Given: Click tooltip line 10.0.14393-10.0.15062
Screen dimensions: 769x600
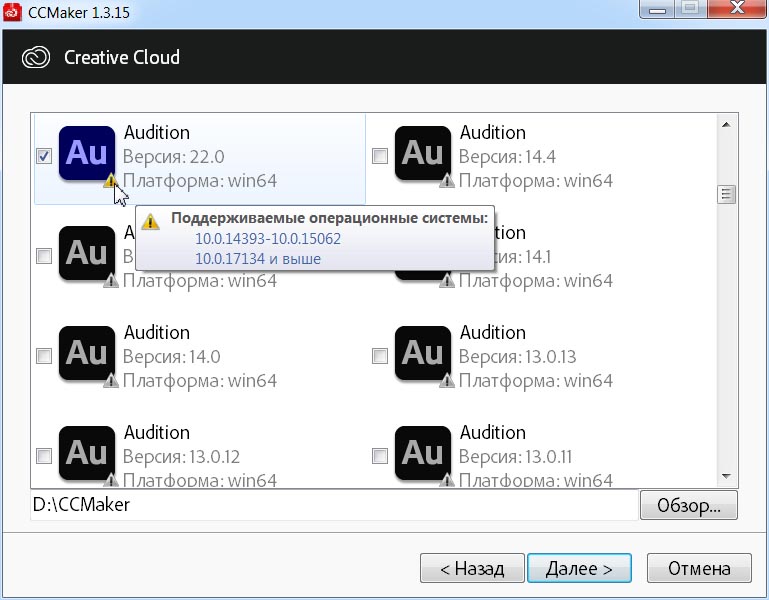Looking at the screenshot, I should [268, 238].
